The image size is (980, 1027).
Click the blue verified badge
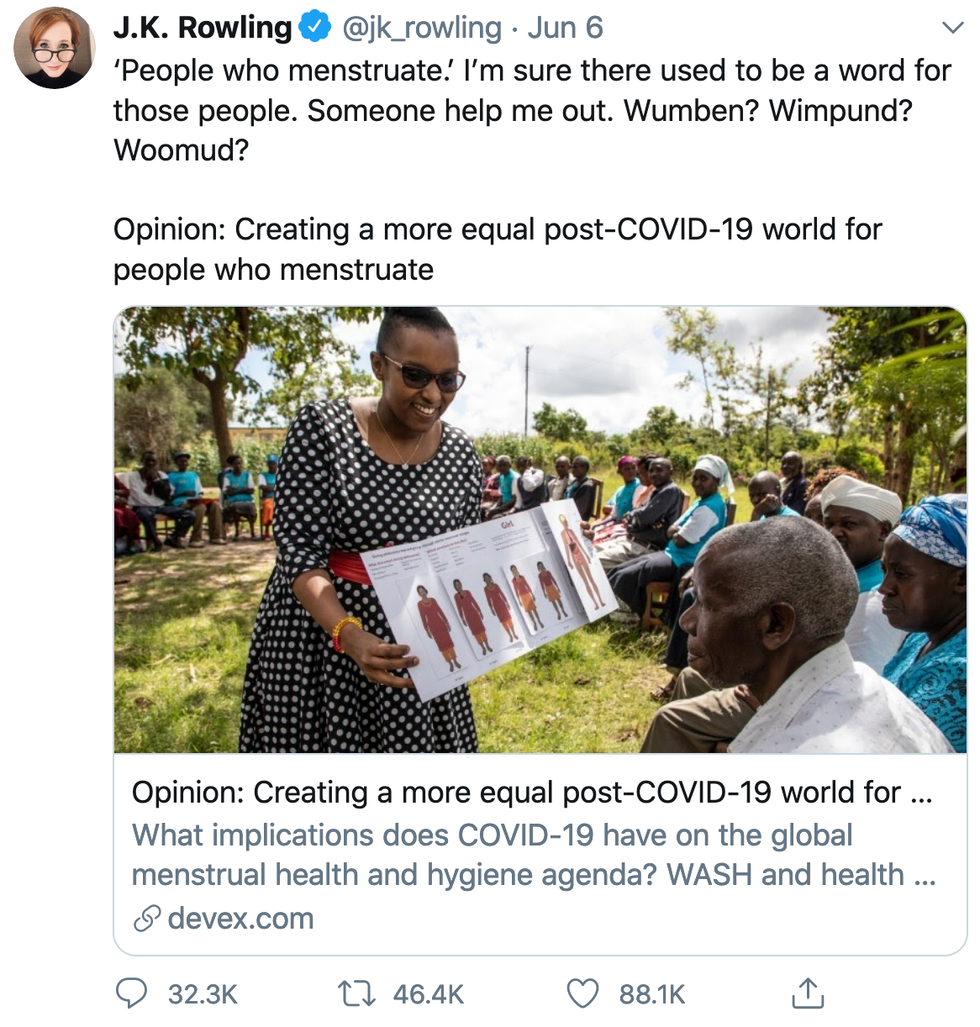[316, 28]
